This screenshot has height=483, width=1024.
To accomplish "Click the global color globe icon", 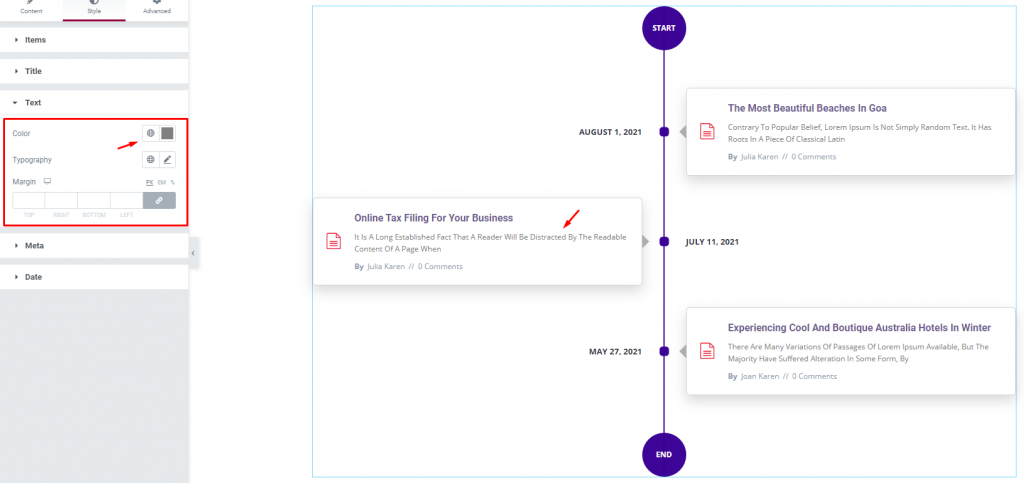I will point(151,133).
